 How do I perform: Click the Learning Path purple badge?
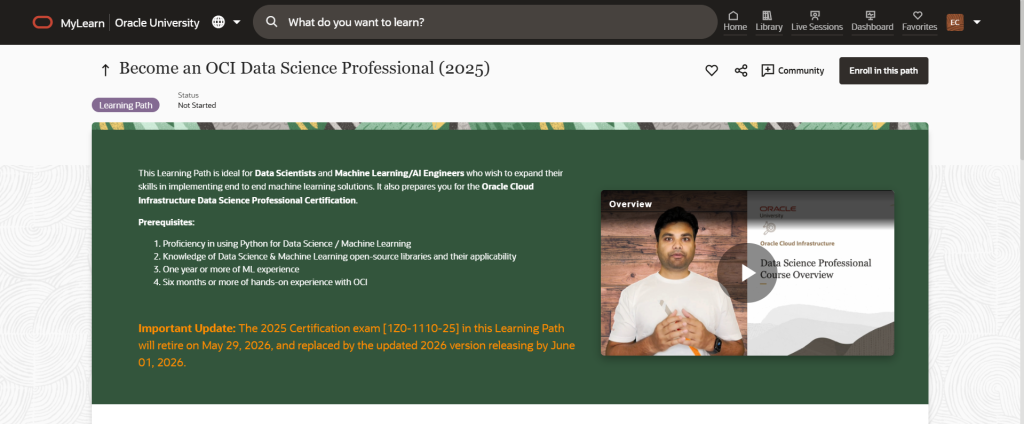[x=125, y=105]
